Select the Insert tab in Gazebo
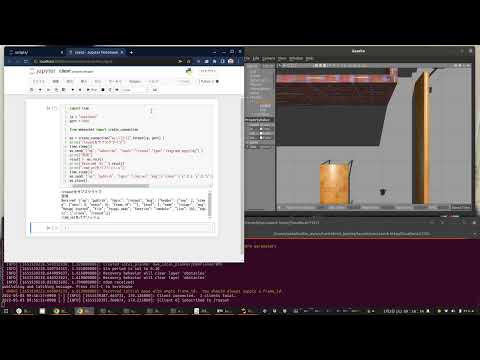The width and height of the screenshot is (480, 360). click(268, 66)
